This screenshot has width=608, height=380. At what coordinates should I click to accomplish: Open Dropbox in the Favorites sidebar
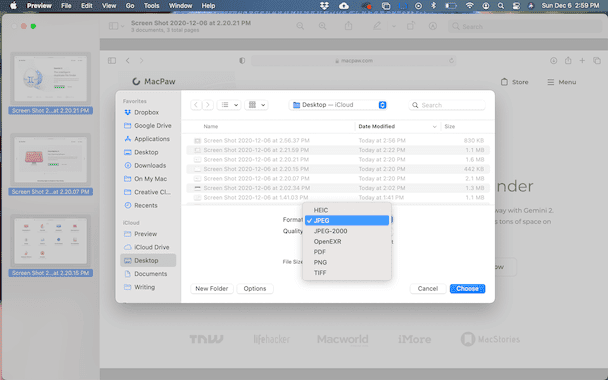(x=148, y=112)
